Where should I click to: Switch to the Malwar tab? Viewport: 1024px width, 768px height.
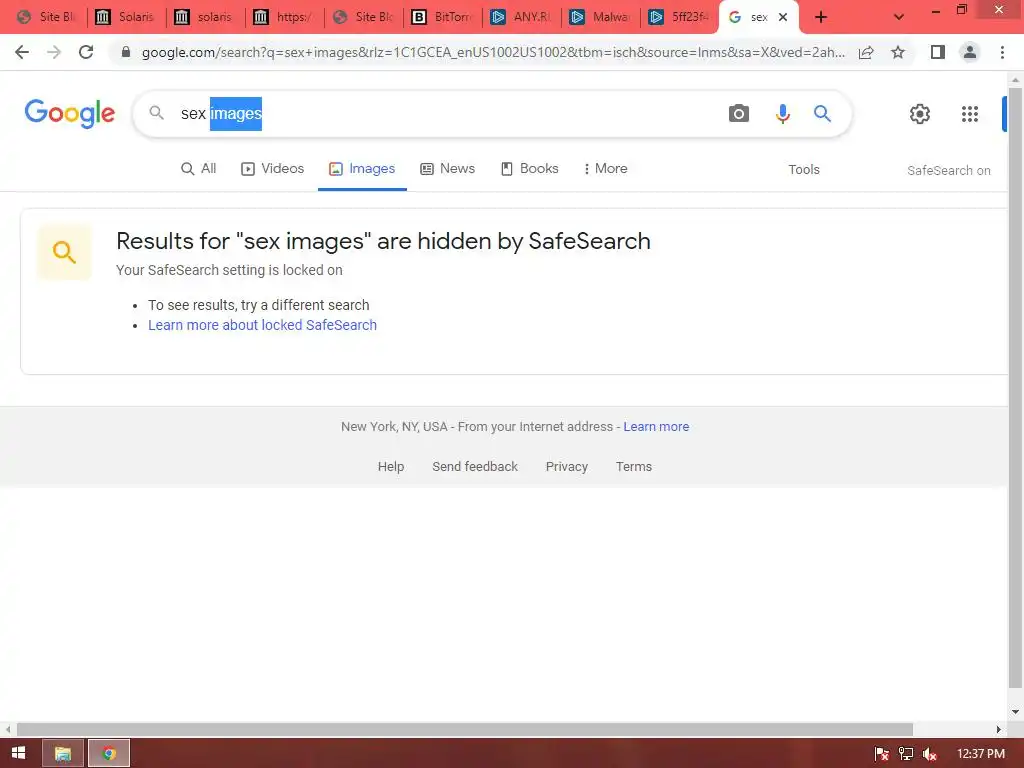tap(600, 17)
